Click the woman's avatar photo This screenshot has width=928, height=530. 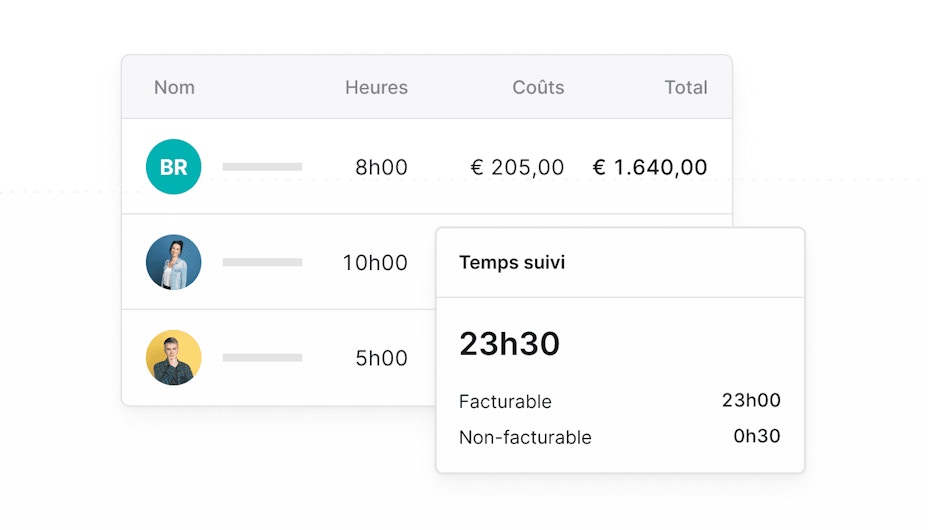coord(173,262)
